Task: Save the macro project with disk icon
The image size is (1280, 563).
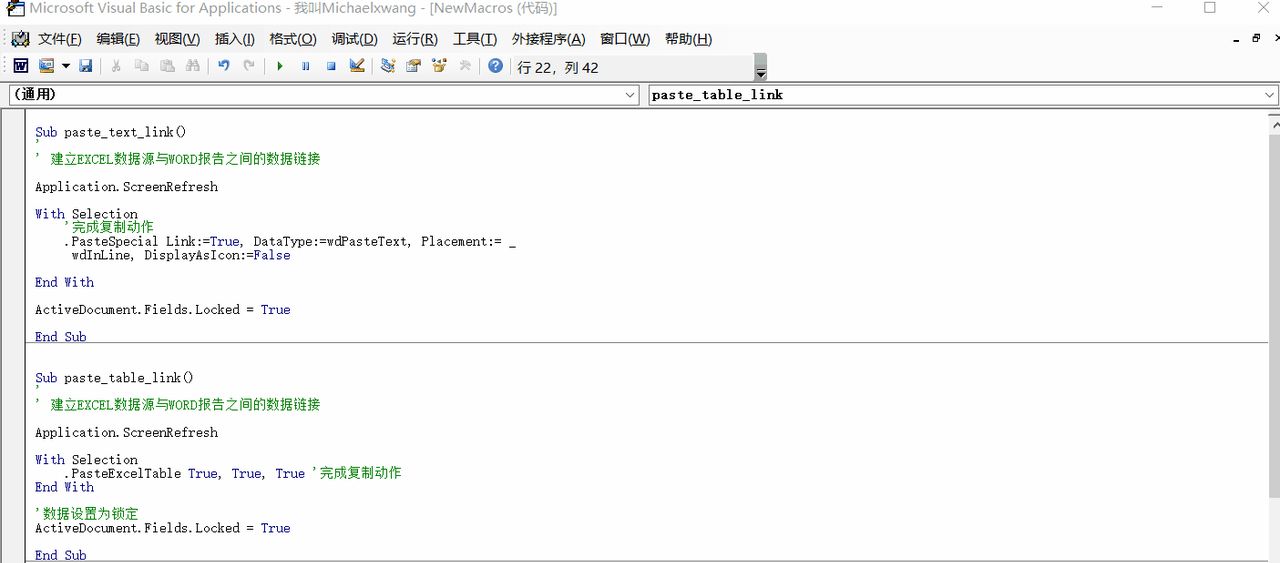Action: click(x=86, y=66)
